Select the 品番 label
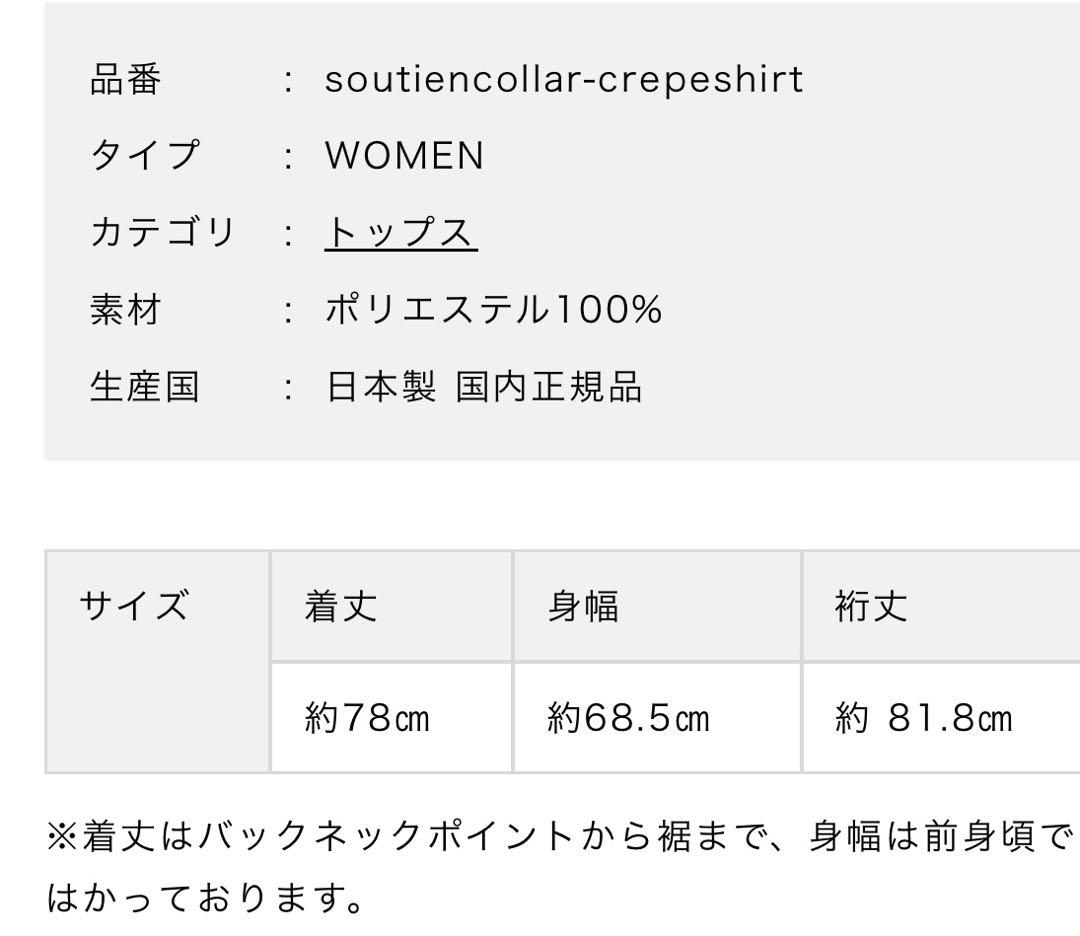The width and height of the screenshot is (1080, 936). point(125,80)
